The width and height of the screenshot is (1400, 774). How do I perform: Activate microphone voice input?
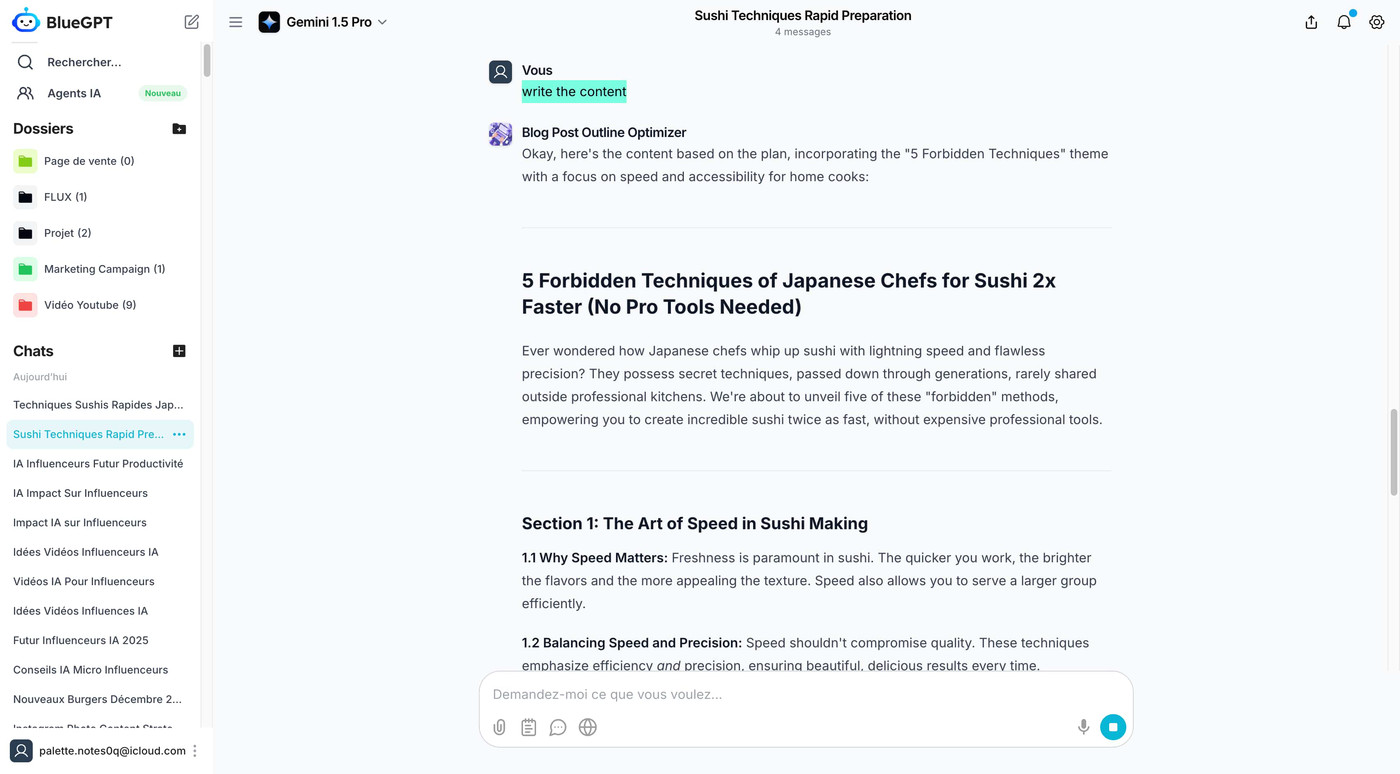point(1083,727)
